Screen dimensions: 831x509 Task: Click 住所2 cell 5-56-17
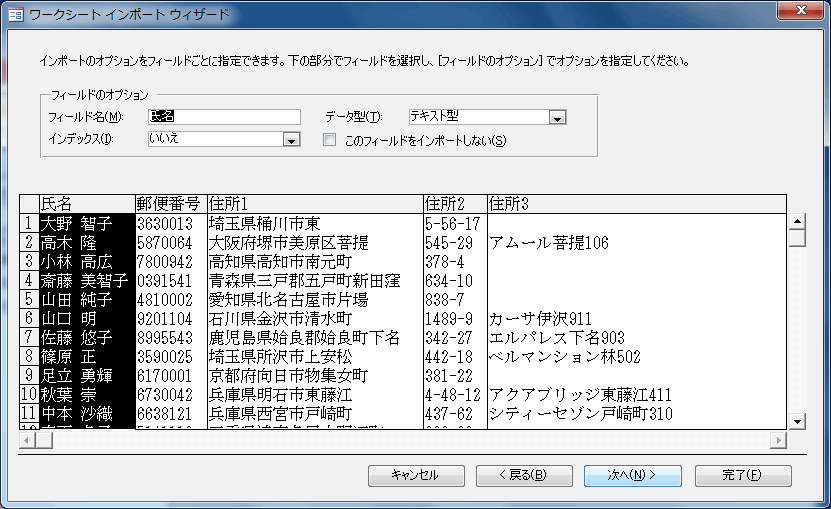[x=455, y=223]
